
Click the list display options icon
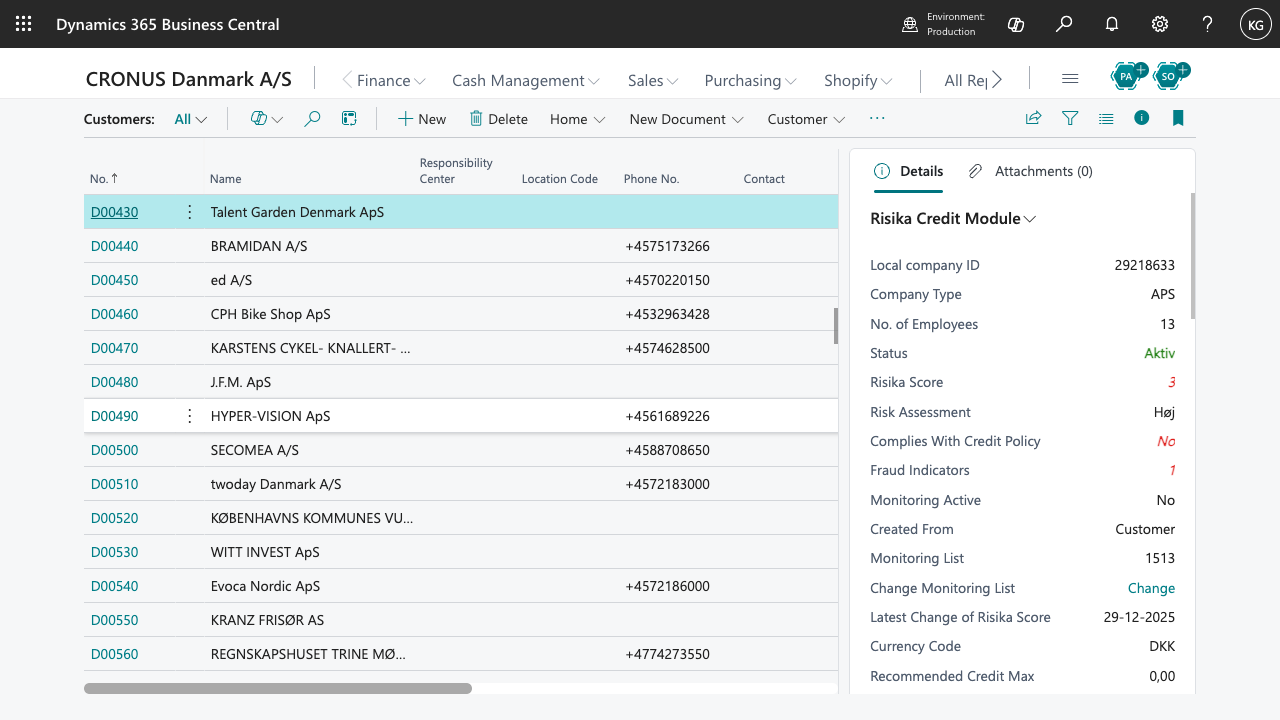[x=1106, y=118]
